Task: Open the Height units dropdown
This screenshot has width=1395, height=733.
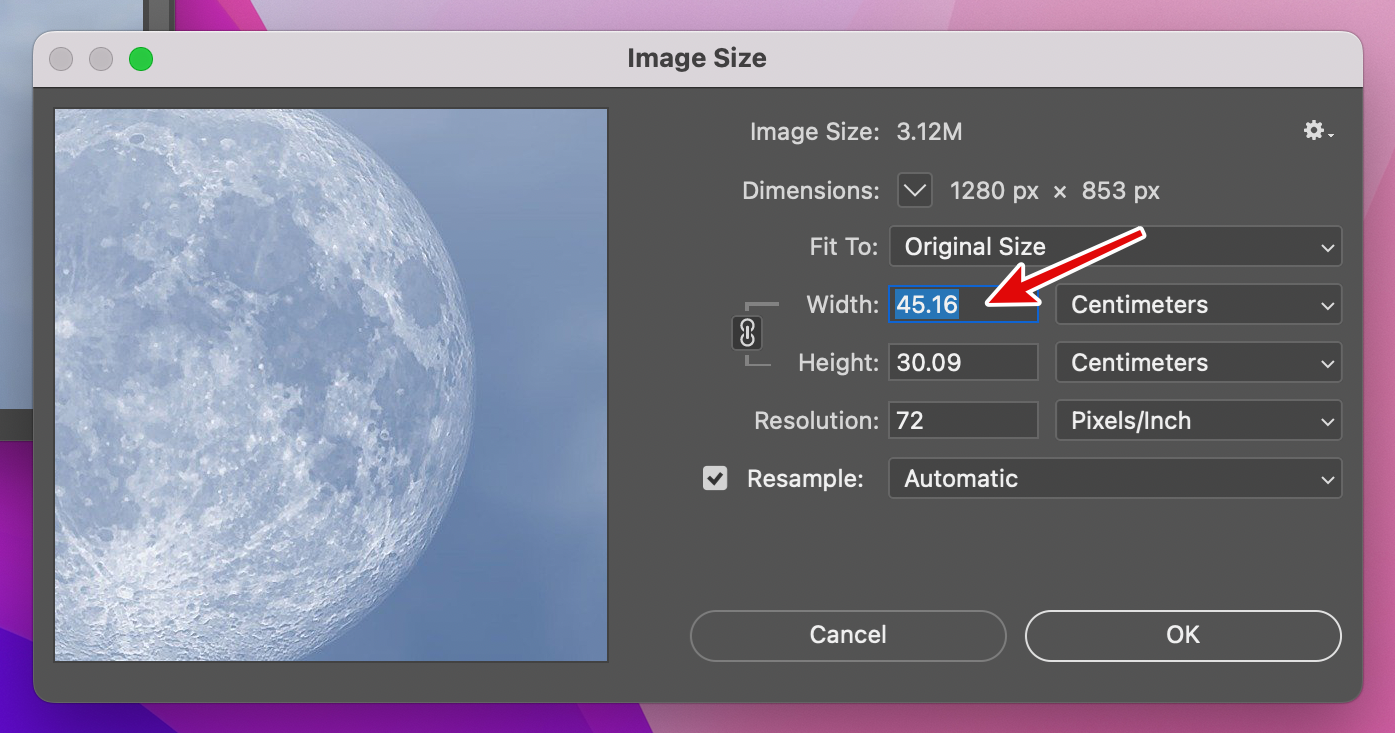Action: (x=1199, y=363)
